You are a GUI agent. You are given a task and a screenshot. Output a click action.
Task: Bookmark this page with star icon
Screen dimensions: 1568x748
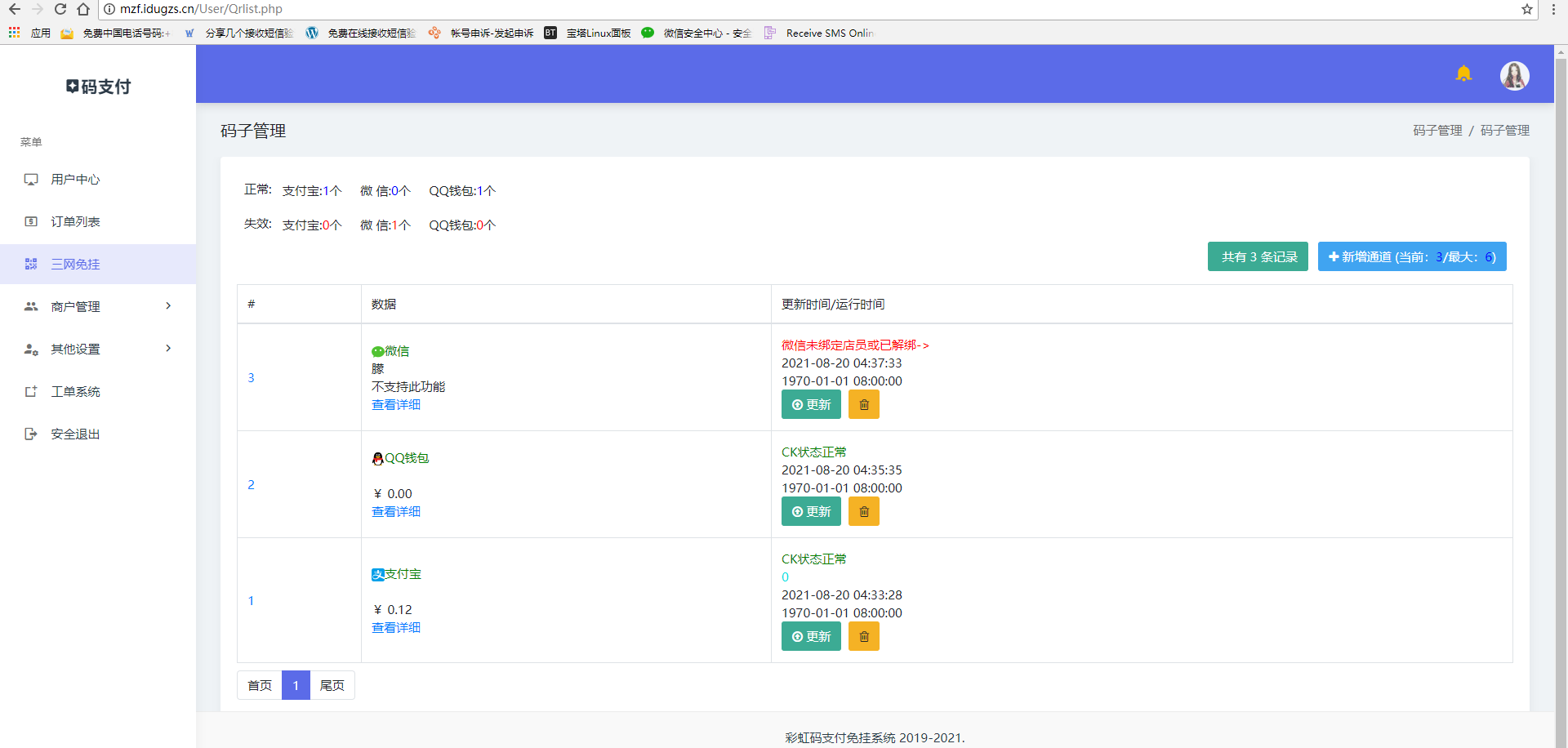[1526, 9]
